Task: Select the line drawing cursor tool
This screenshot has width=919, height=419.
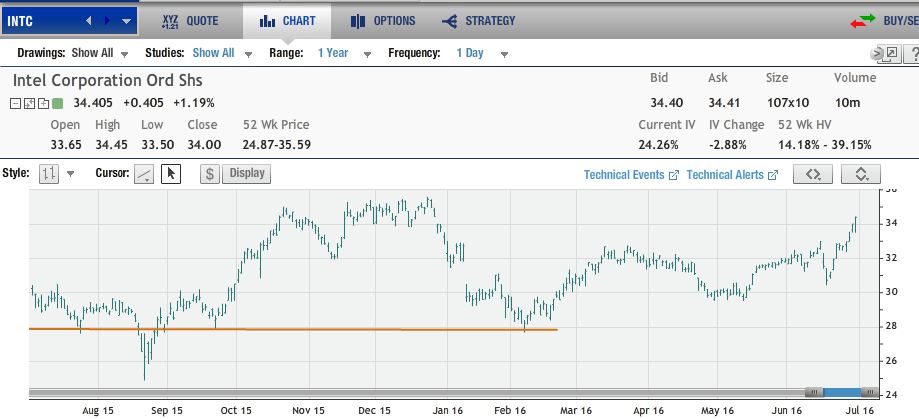Action: point(144,173)
